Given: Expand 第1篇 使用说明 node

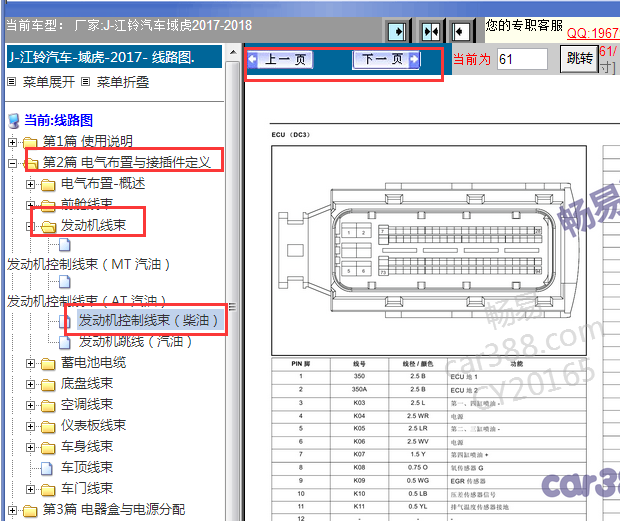Looking at the screenshot, I should [x=12, y=142].
